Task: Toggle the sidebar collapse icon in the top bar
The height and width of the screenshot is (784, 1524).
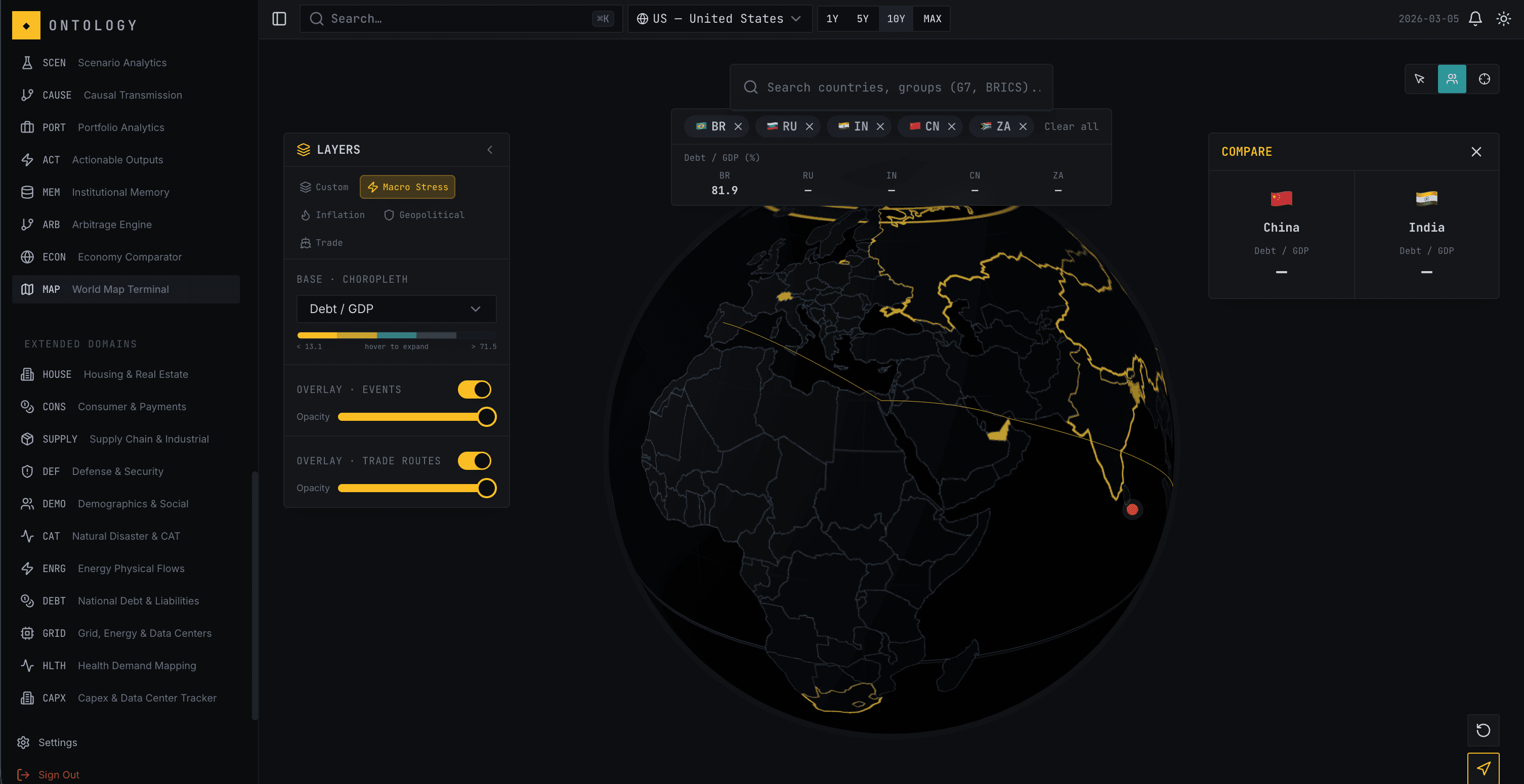Action: 278,18
